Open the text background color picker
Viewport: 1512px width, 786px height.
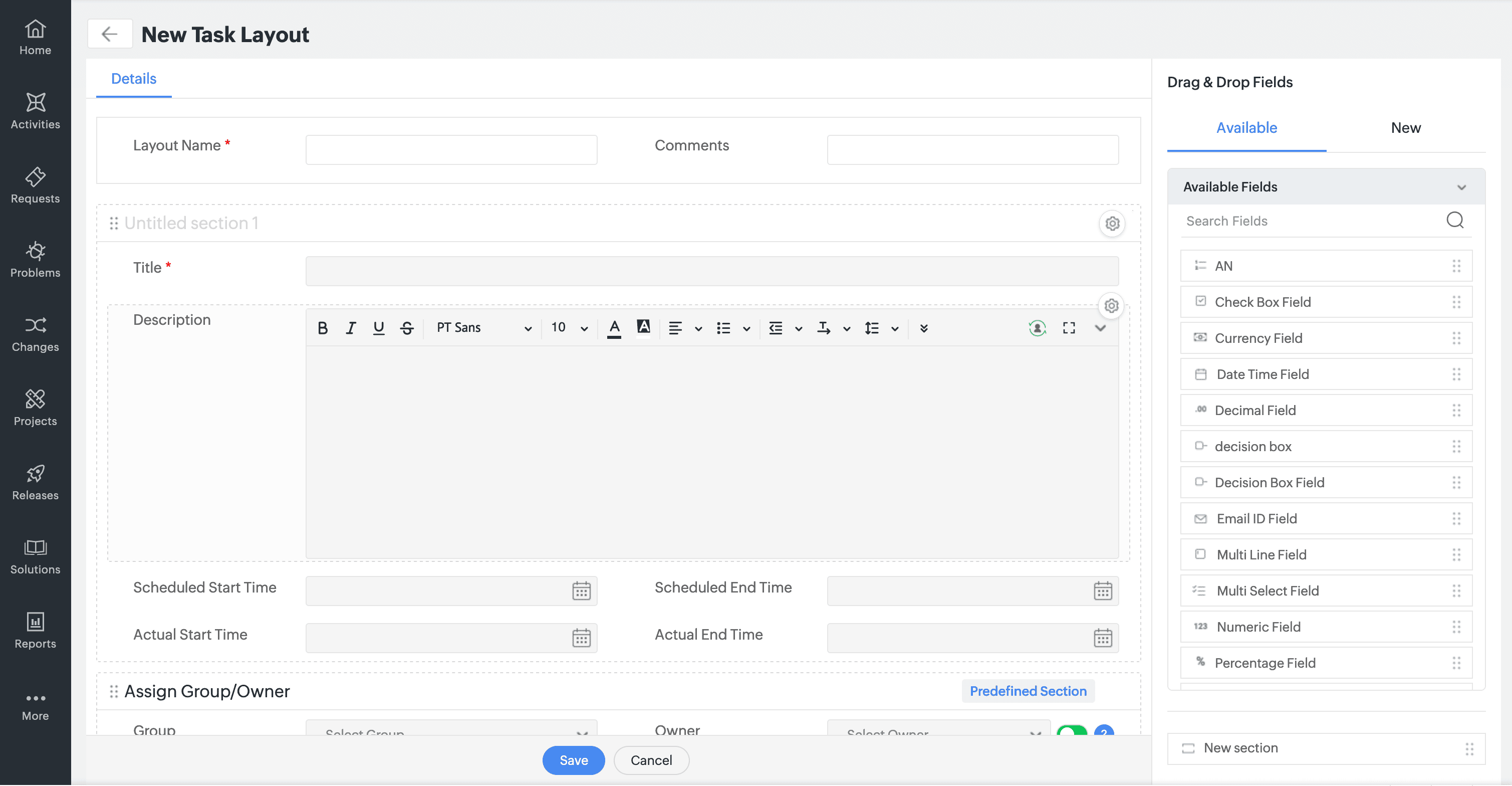pyautogui.click(x=643, y=327)
